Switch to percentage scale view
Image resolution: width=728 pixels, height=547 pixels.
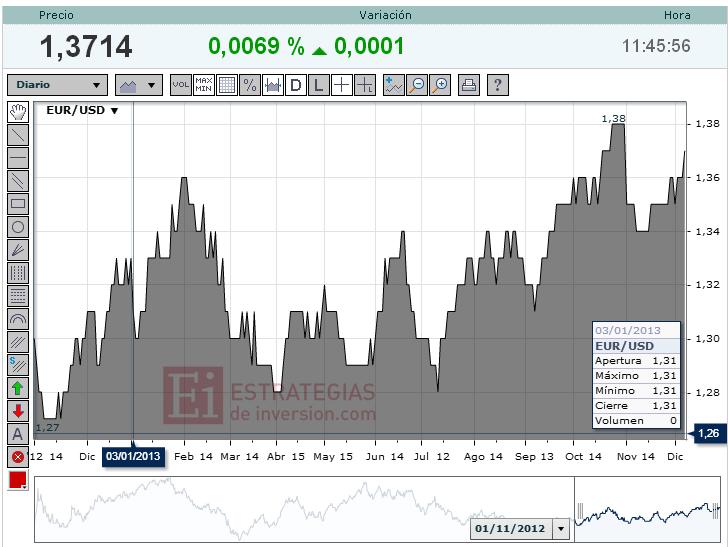250,85
